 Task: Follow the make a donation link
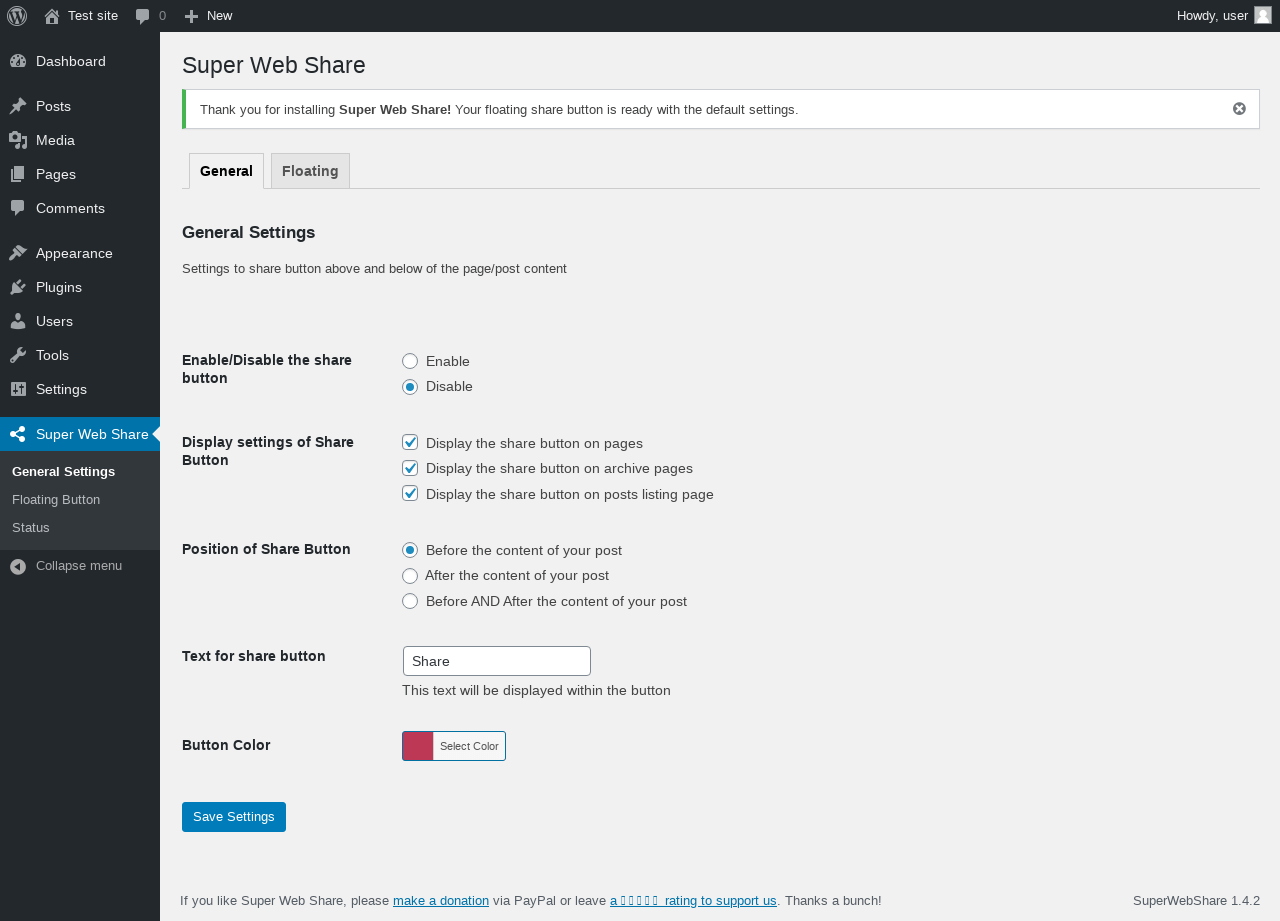pyautogui.click(x=441, y=900)
